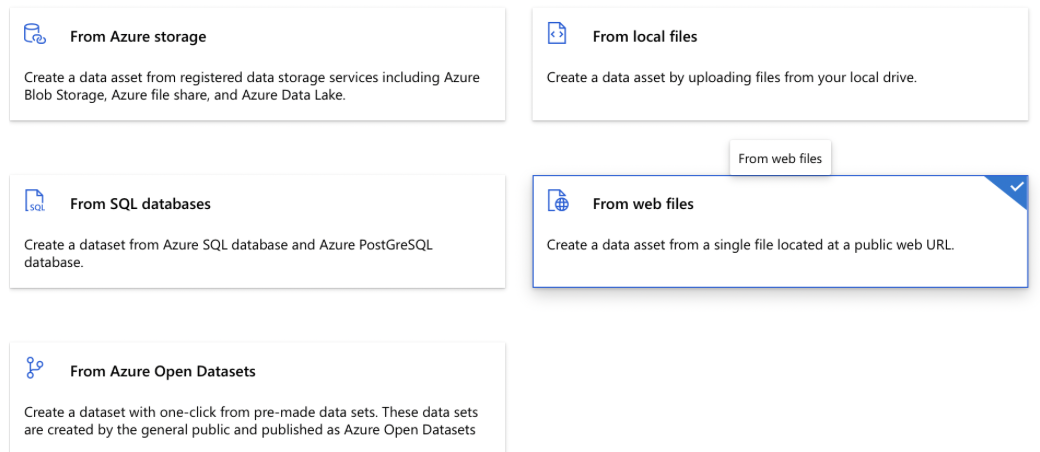
Task: Choose the From web files card title
Action: pos(643,204)
